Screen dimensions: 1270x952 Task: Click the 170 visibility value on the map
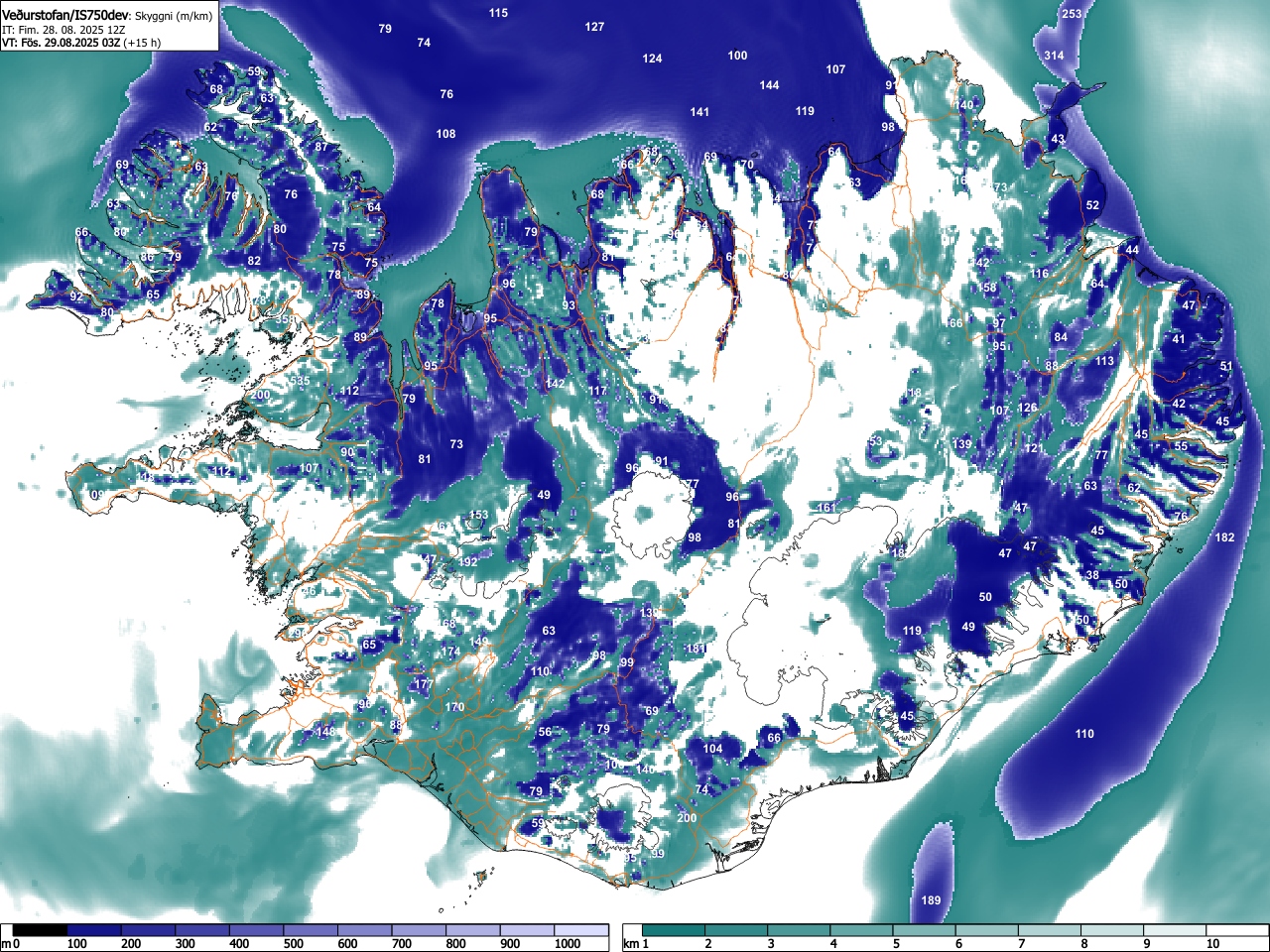click(x=454, y=707)
